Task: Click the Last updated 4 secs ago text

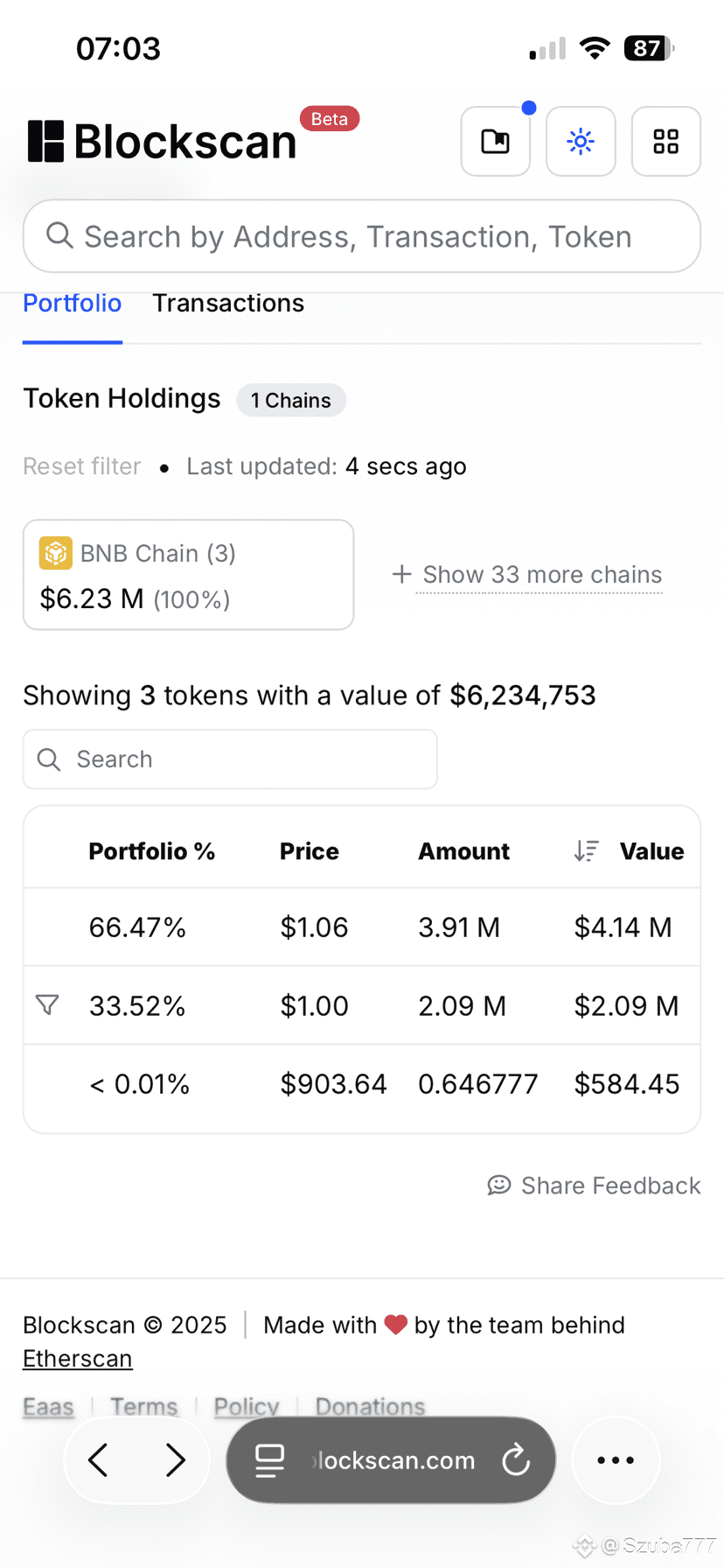Action: [326, 466]
